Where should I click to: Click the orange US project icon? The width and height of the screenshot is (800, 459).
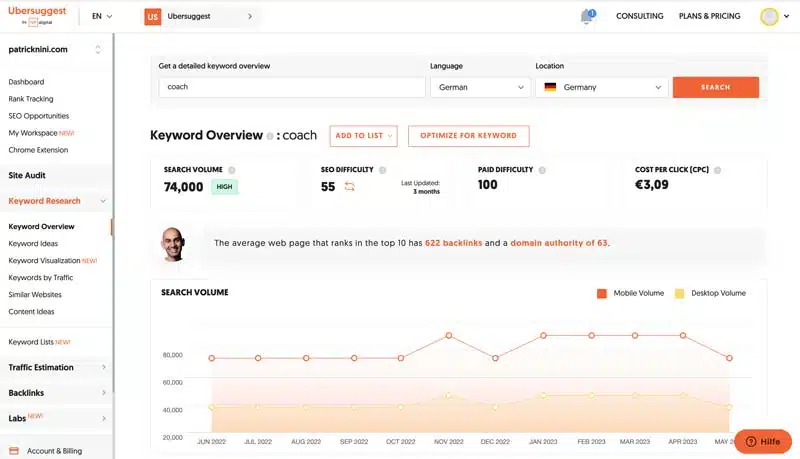tap(153, 16)
